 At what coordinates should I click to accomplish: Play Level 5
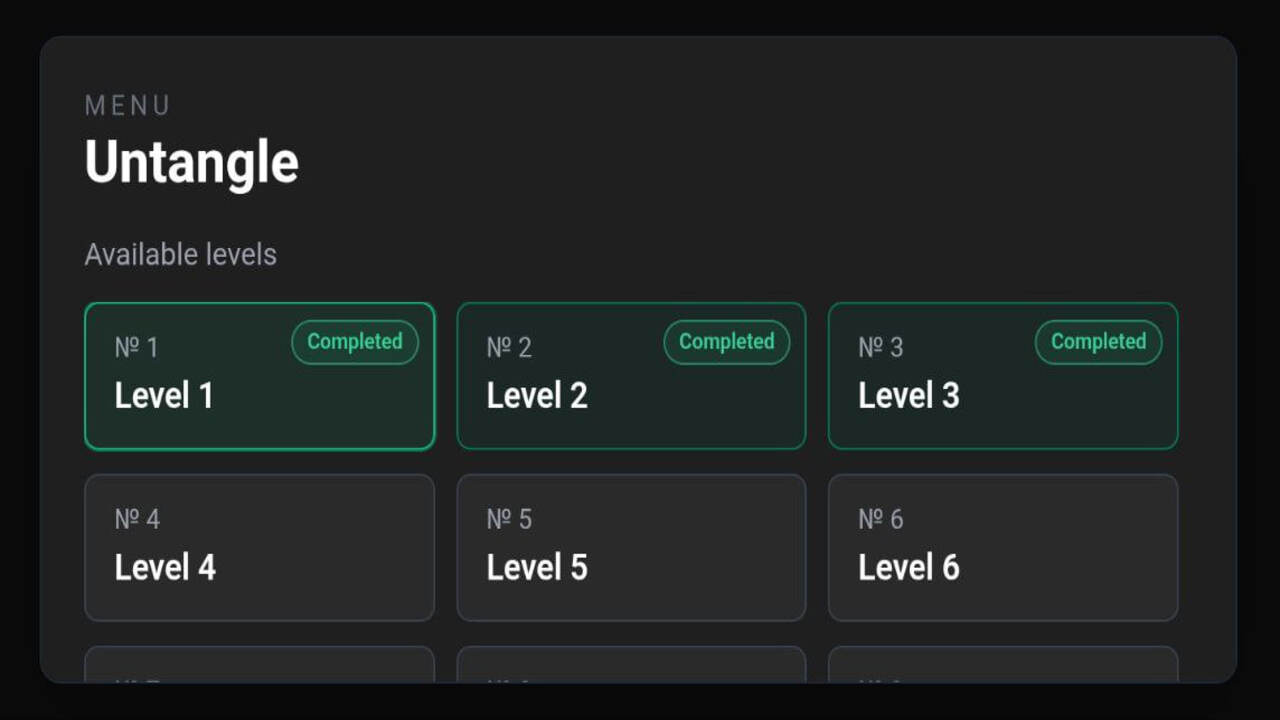(631, 547)
